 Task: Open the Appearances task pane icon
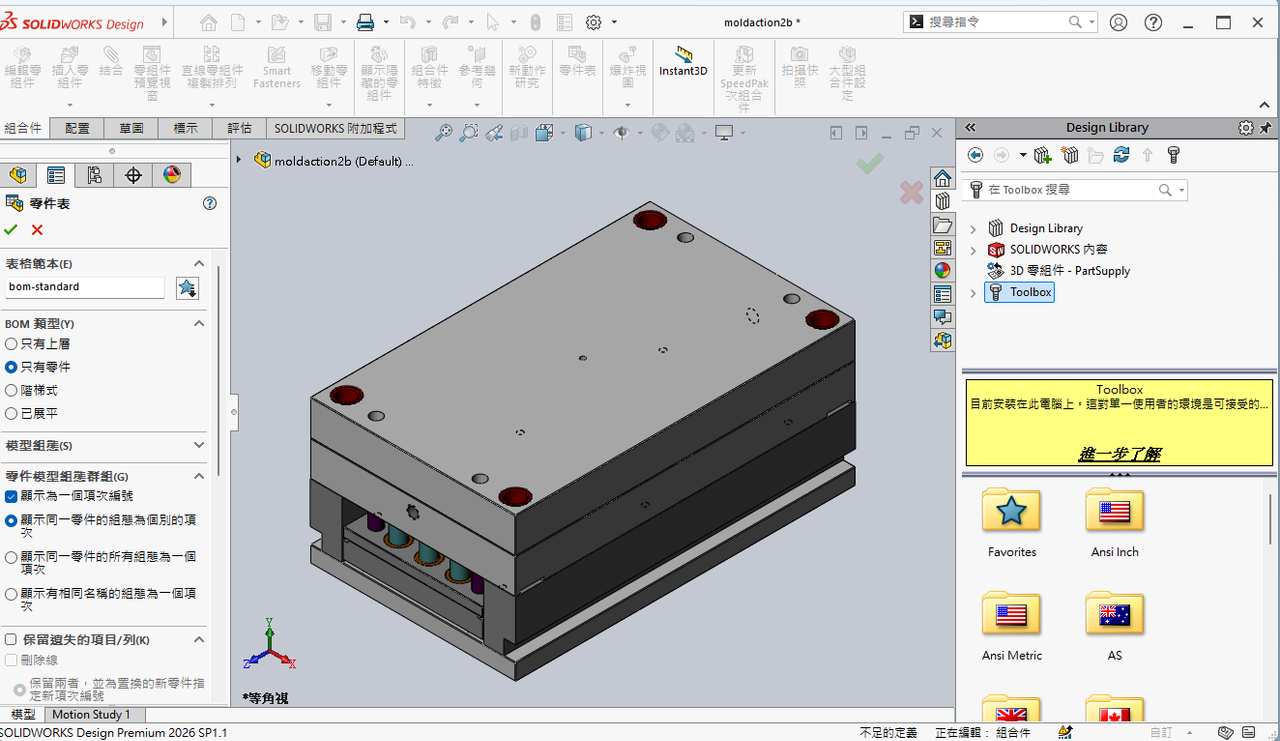tap(942, 270)
